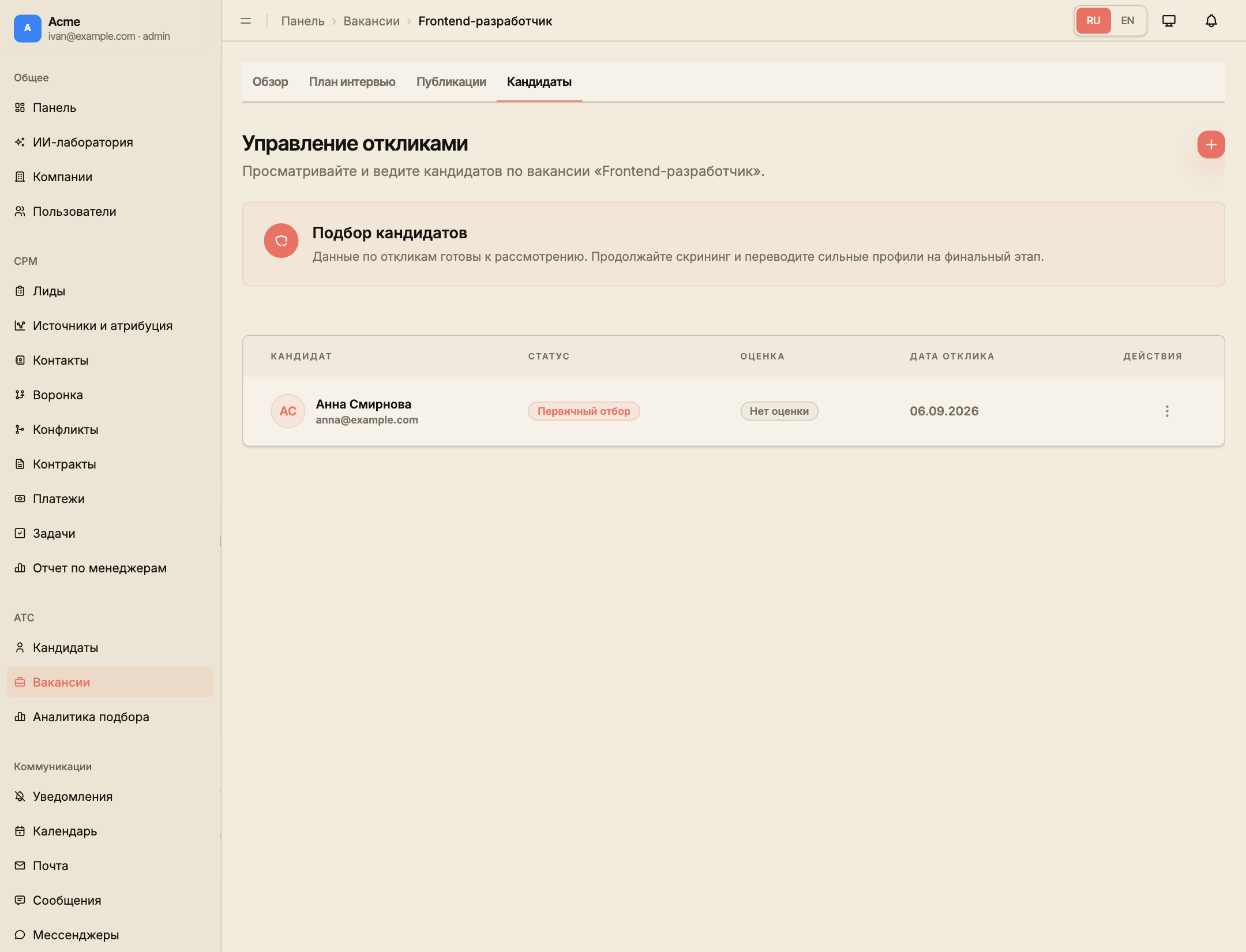1246x952 pixels.
Task: Open ИИ-лаборатория sparkle icon
Action: tap(20, 142)
